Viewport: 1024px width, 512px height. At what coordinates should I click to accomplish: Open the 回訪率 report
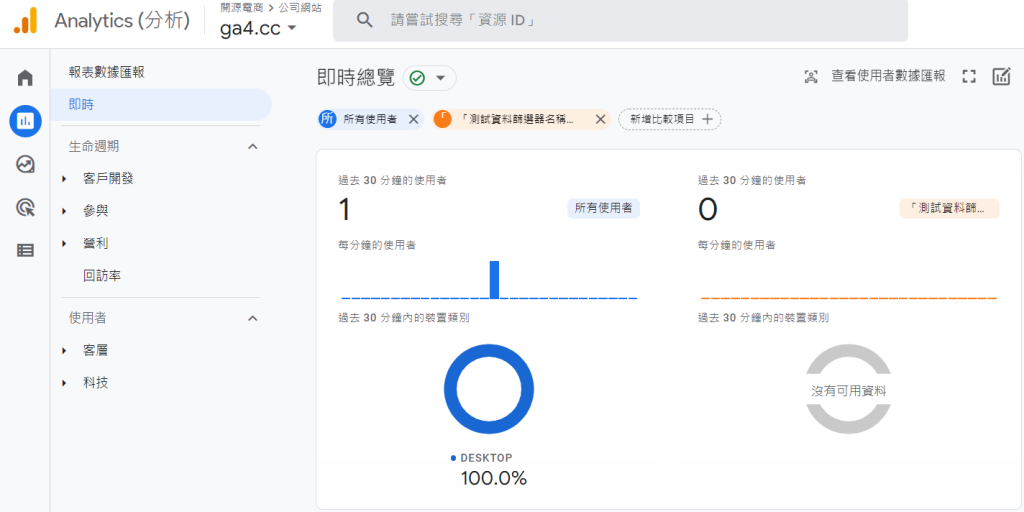click(x=102, y=276)
